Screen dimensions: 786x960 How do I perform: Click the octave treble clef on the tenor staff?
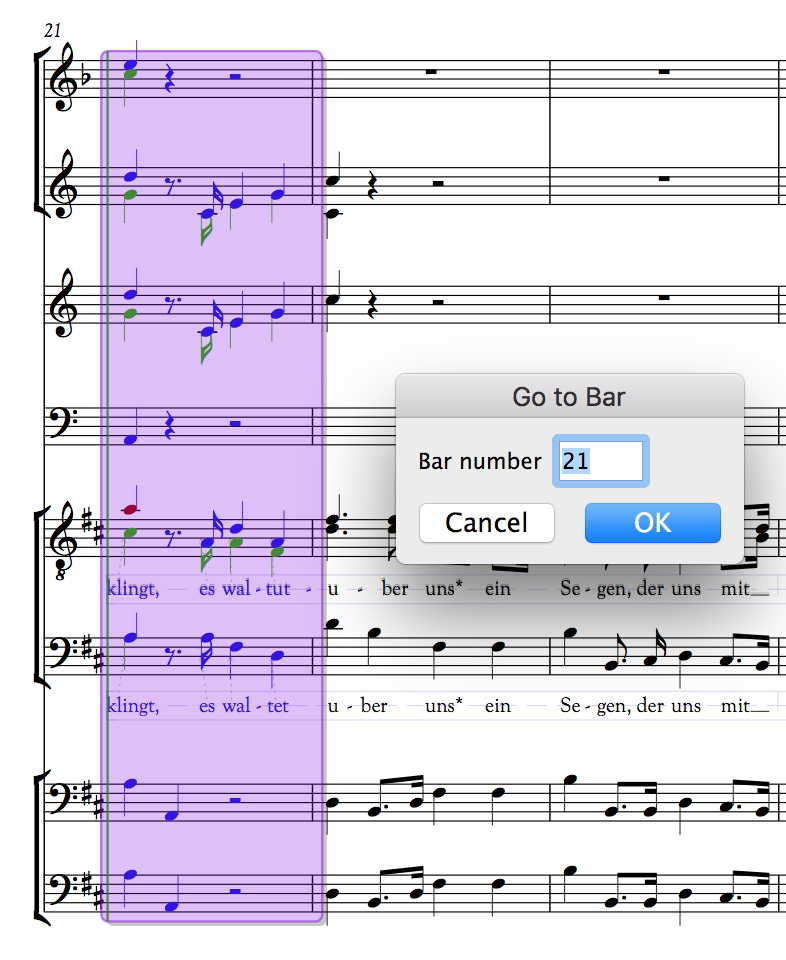coord(64,540)
